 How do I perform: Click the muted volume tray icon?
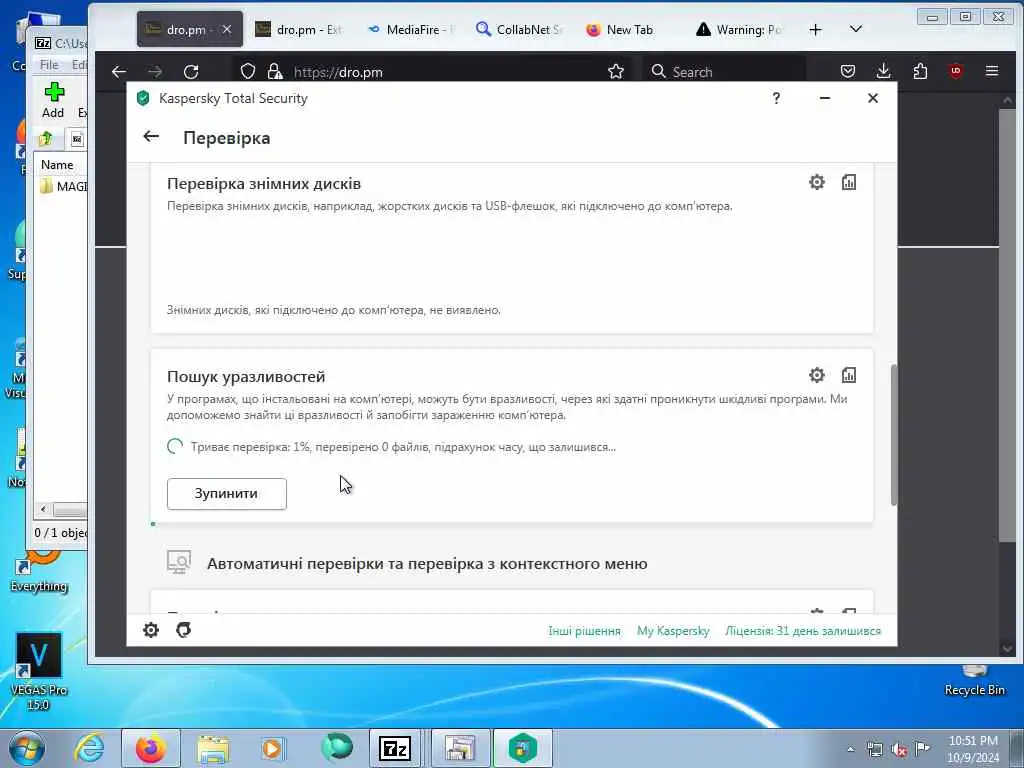point(899,750)
